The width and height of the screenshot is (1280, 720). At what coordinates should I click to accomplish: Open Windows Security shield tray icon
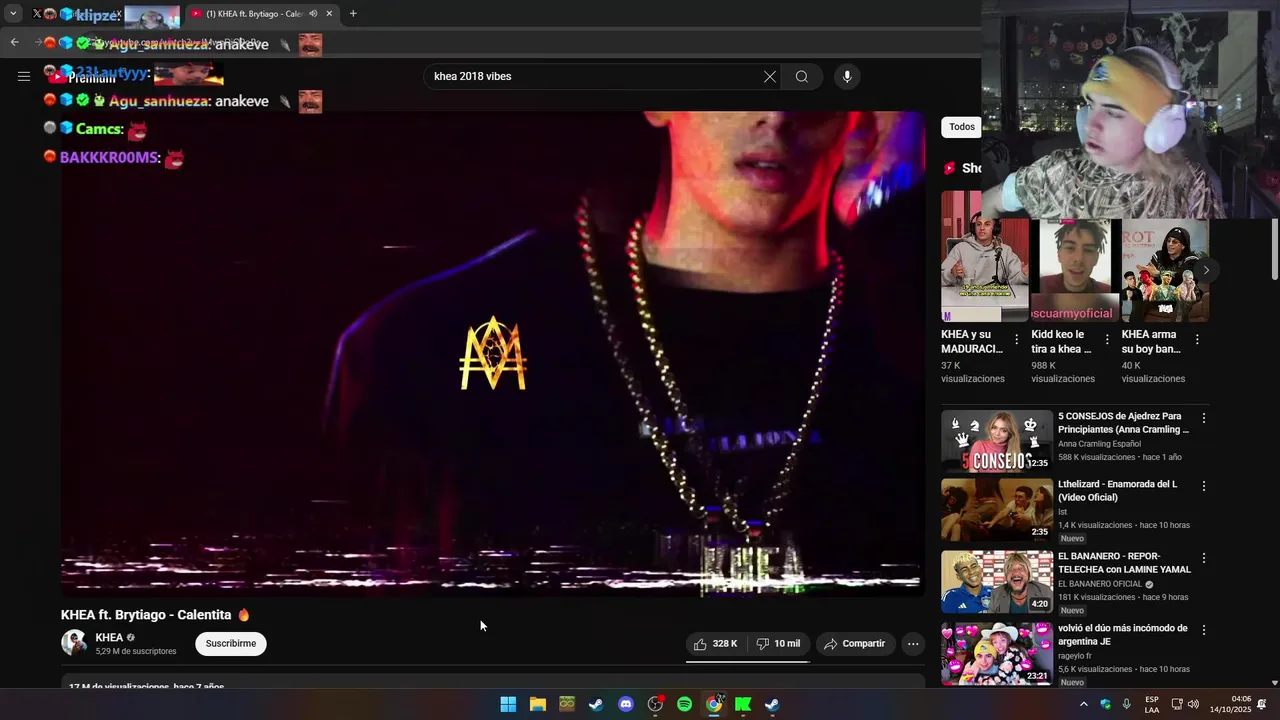[1105, 704]
